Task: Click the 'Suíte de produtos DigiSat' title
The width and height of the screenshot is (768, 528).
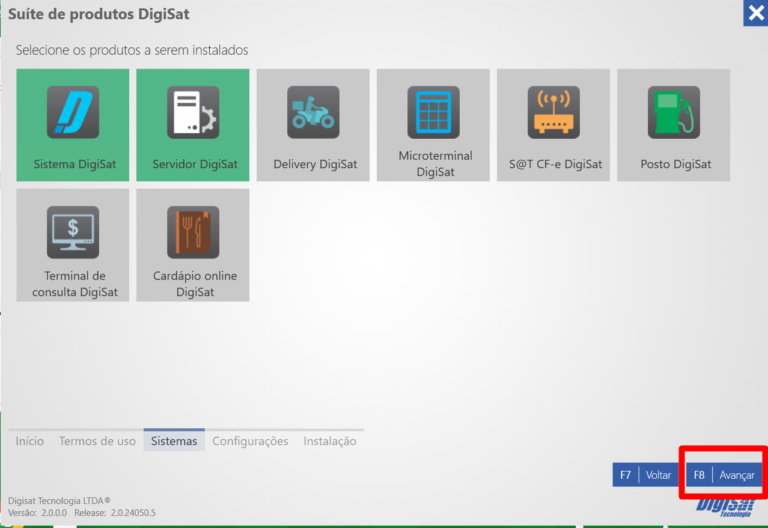Action: click(x=99, y=14)
